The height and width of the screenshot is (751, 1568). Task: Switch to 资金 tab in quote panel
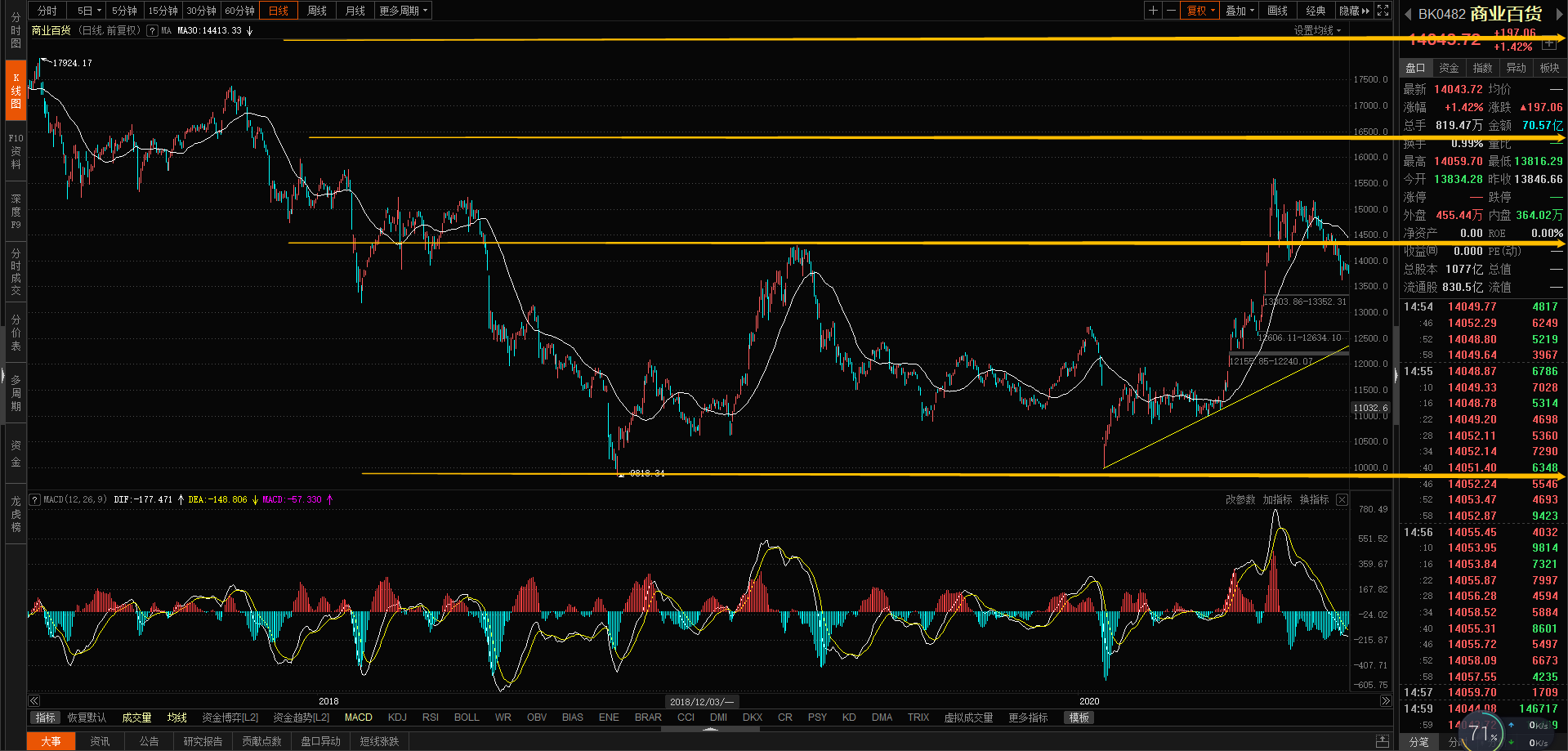click(x=1449, y=68)
